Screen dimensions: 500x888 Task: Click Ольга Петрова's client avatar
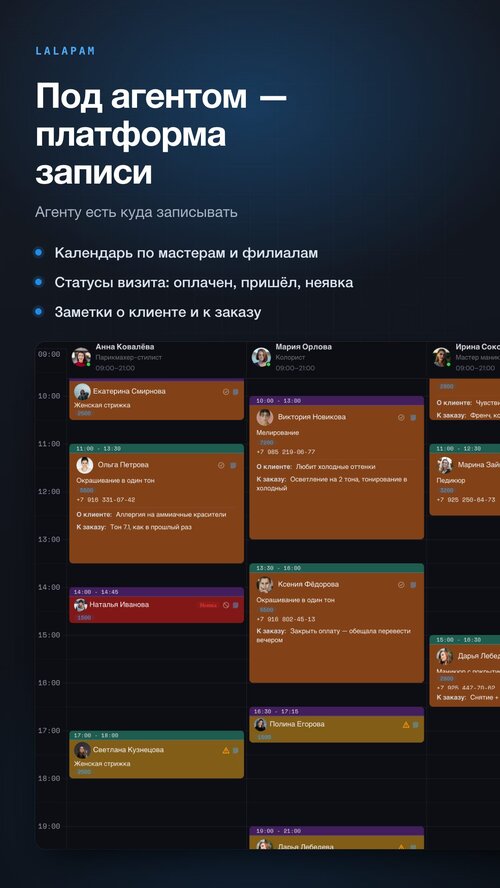[x=84, y=465]
